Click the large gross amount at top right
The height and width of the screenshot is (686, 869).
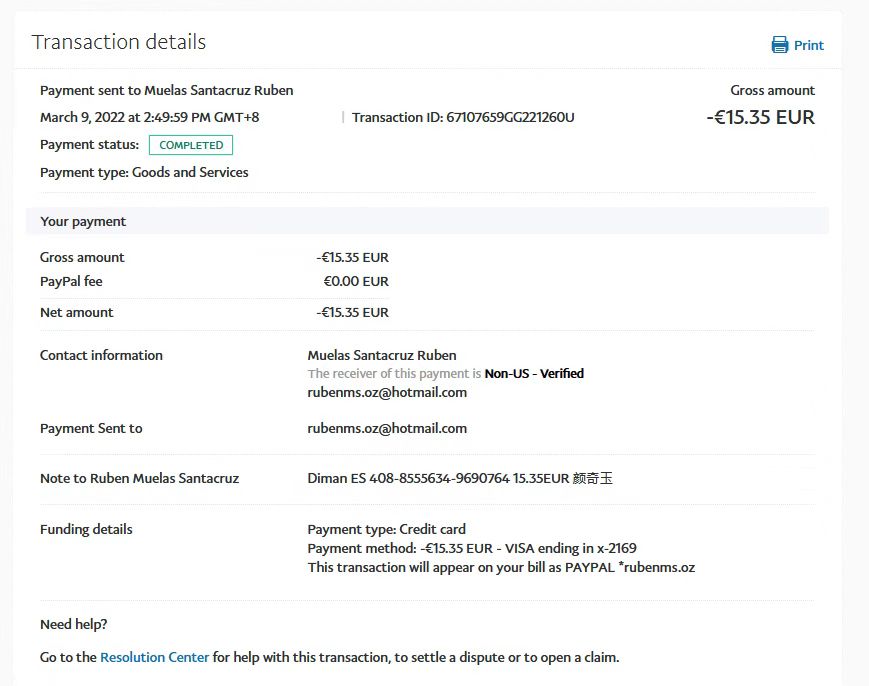pos(760,117)
